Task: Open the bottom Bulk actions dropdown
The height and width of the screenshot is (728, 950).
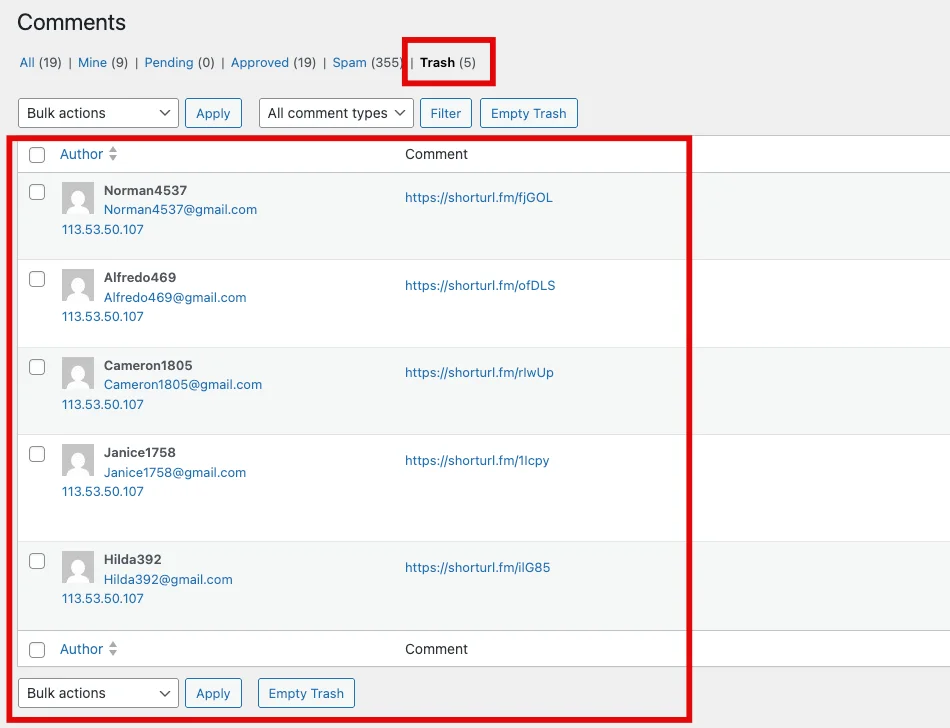Action: point(98,693)
